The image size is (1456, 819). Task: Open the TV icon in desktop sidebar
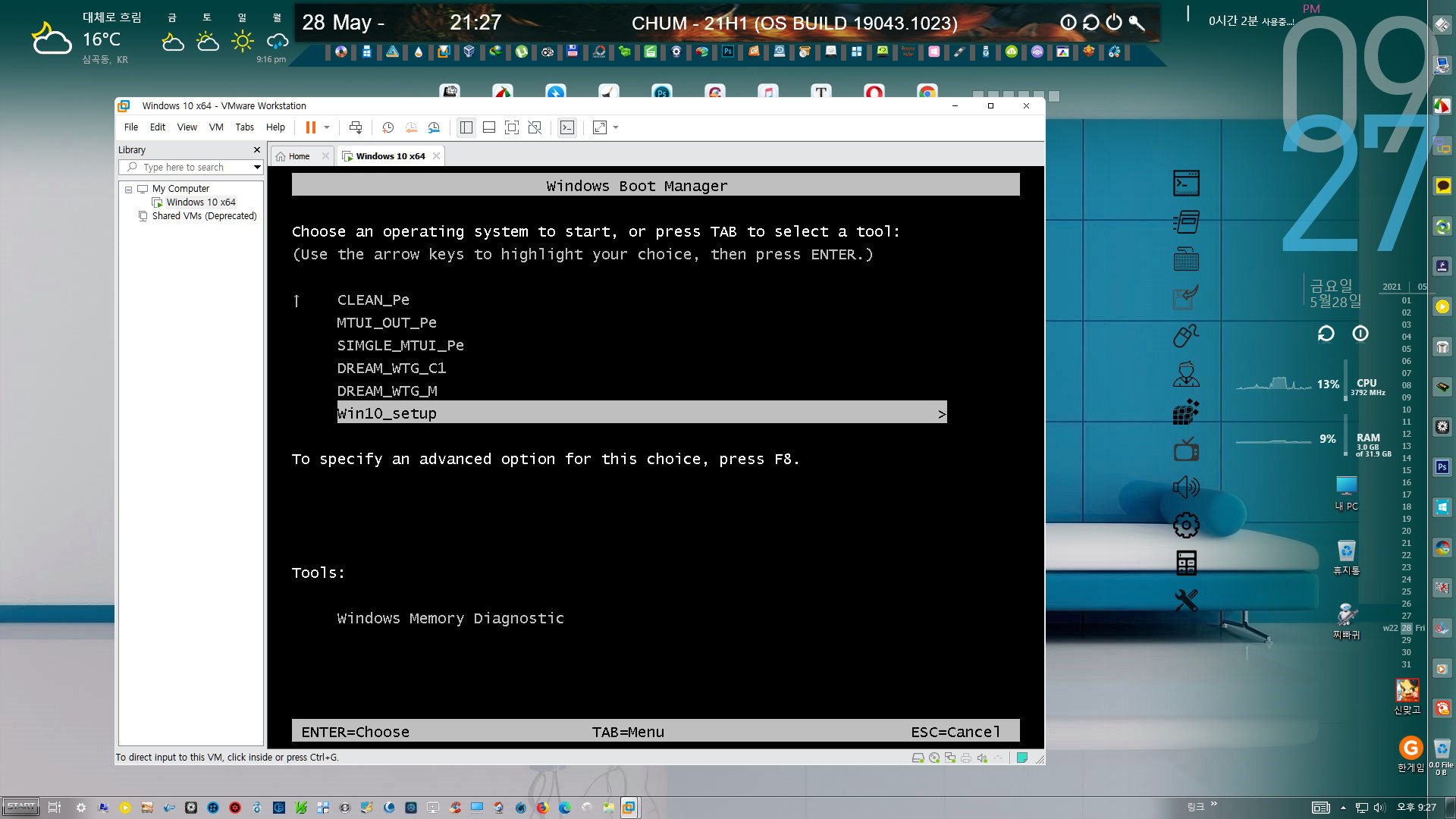pos(1186,449)
